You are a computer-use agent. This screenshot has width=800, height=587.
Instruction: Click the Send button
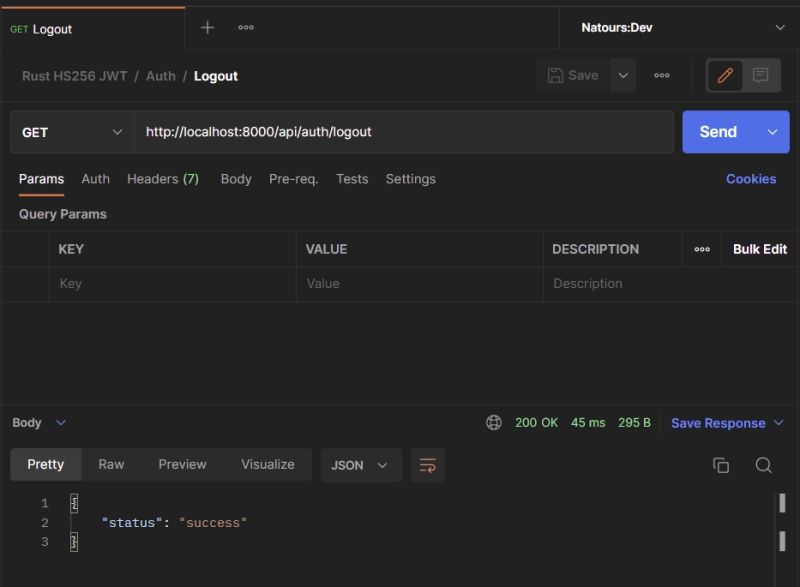717,131
